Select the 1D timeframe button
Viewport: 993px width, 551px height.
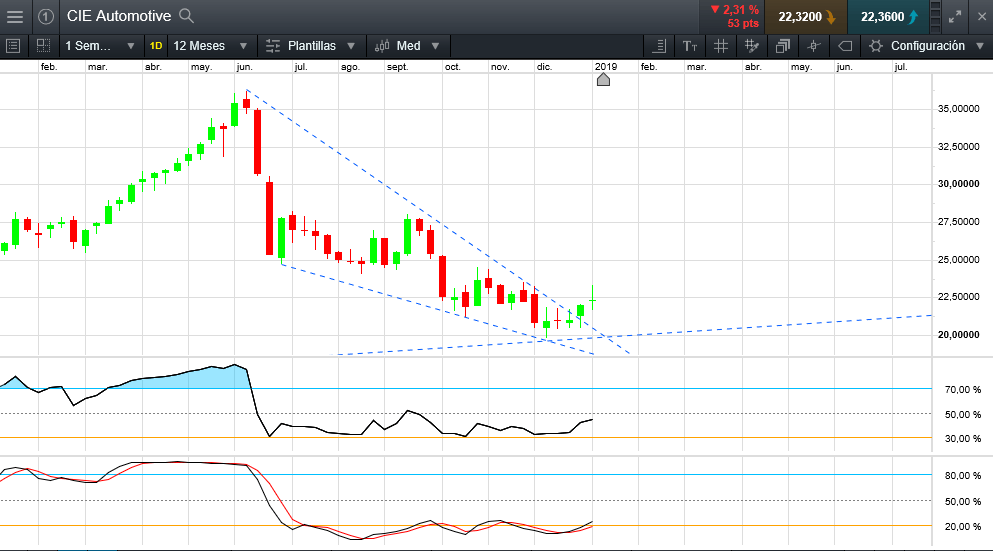156,46
